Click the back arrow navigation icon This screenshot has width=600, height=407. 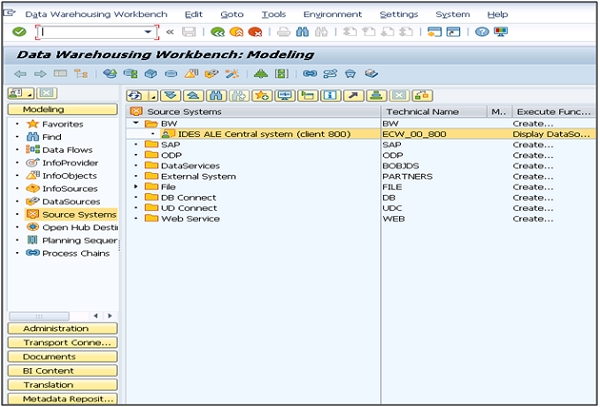coord(20,74)
